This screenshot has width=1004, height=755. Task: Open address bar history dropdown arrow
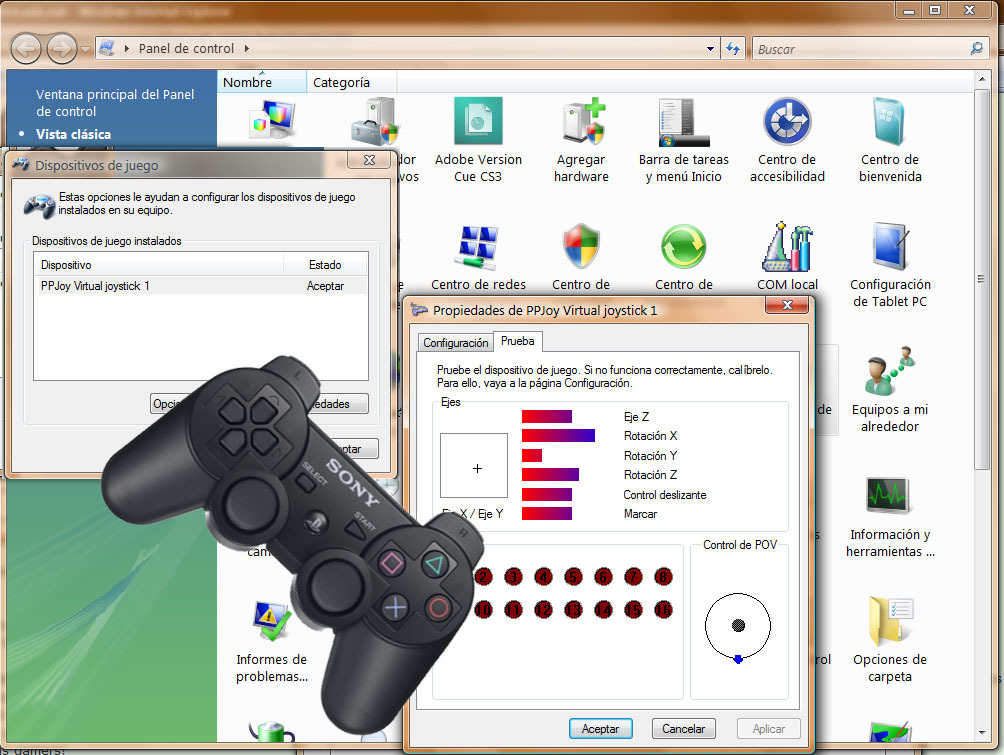pyautogui.click(x=711, y=48)
